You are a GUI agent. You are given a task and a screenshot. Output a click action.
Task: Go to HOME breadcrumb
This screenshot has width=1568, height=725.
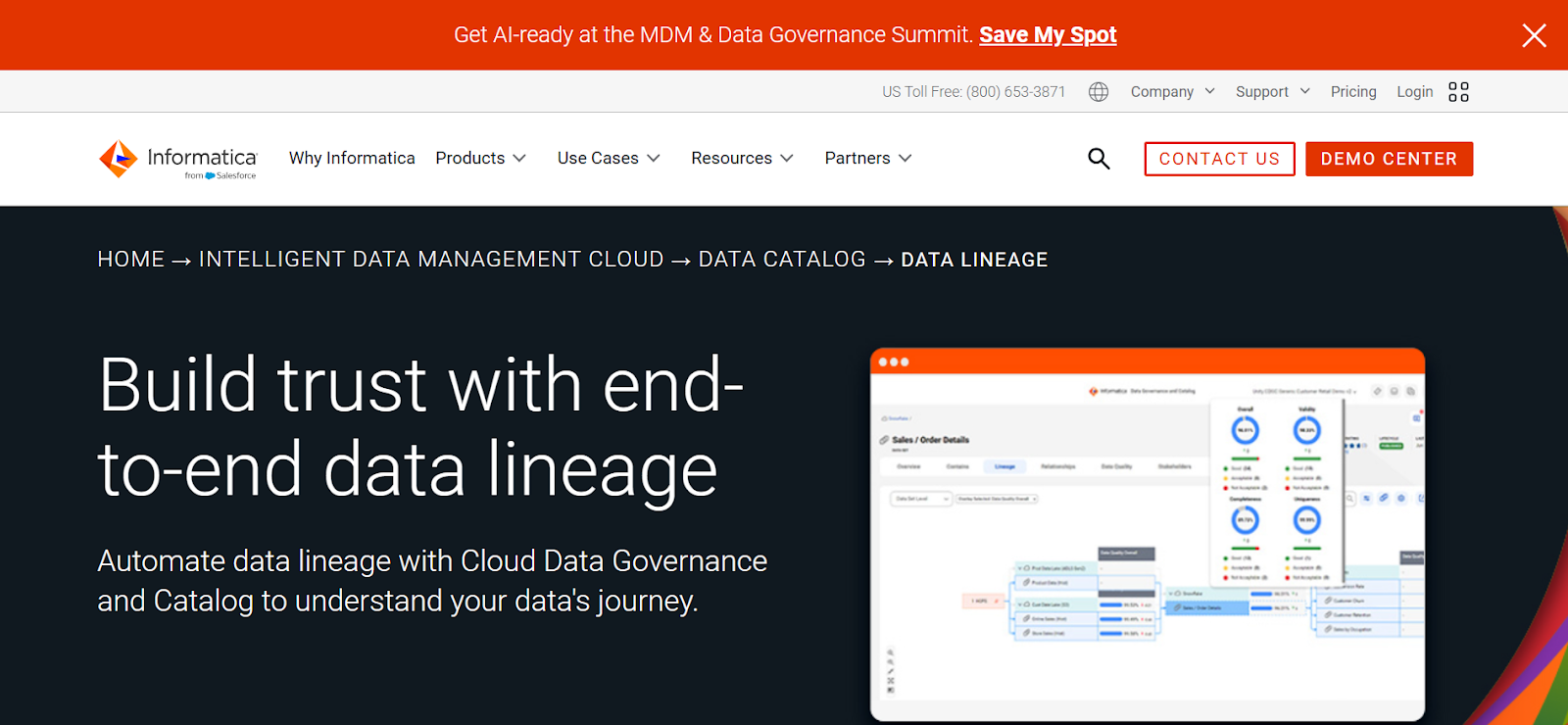pos(131,260)
